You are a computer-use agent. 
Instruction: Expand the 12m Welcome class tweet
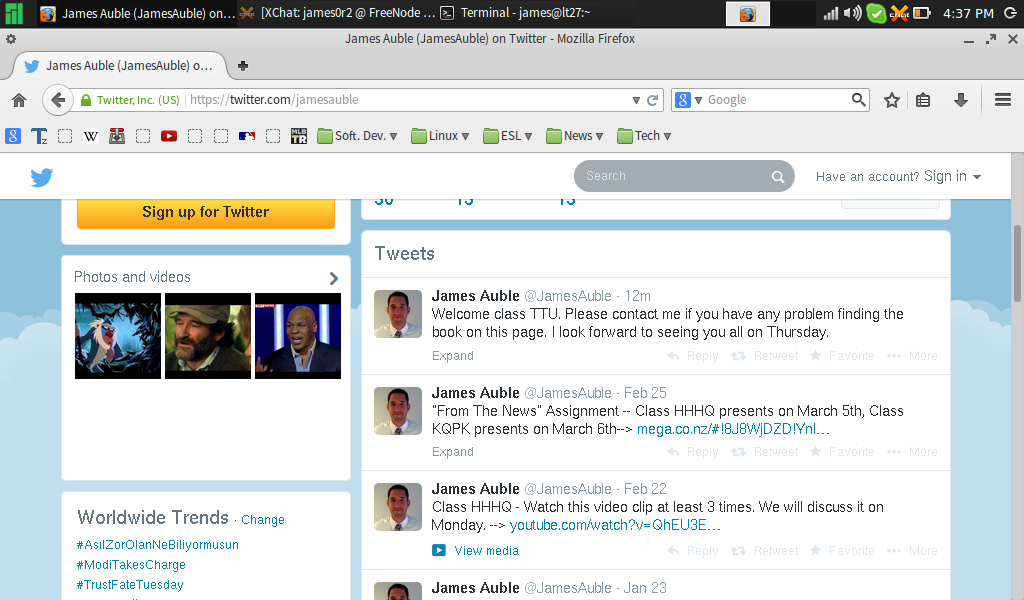coord(453,356)
